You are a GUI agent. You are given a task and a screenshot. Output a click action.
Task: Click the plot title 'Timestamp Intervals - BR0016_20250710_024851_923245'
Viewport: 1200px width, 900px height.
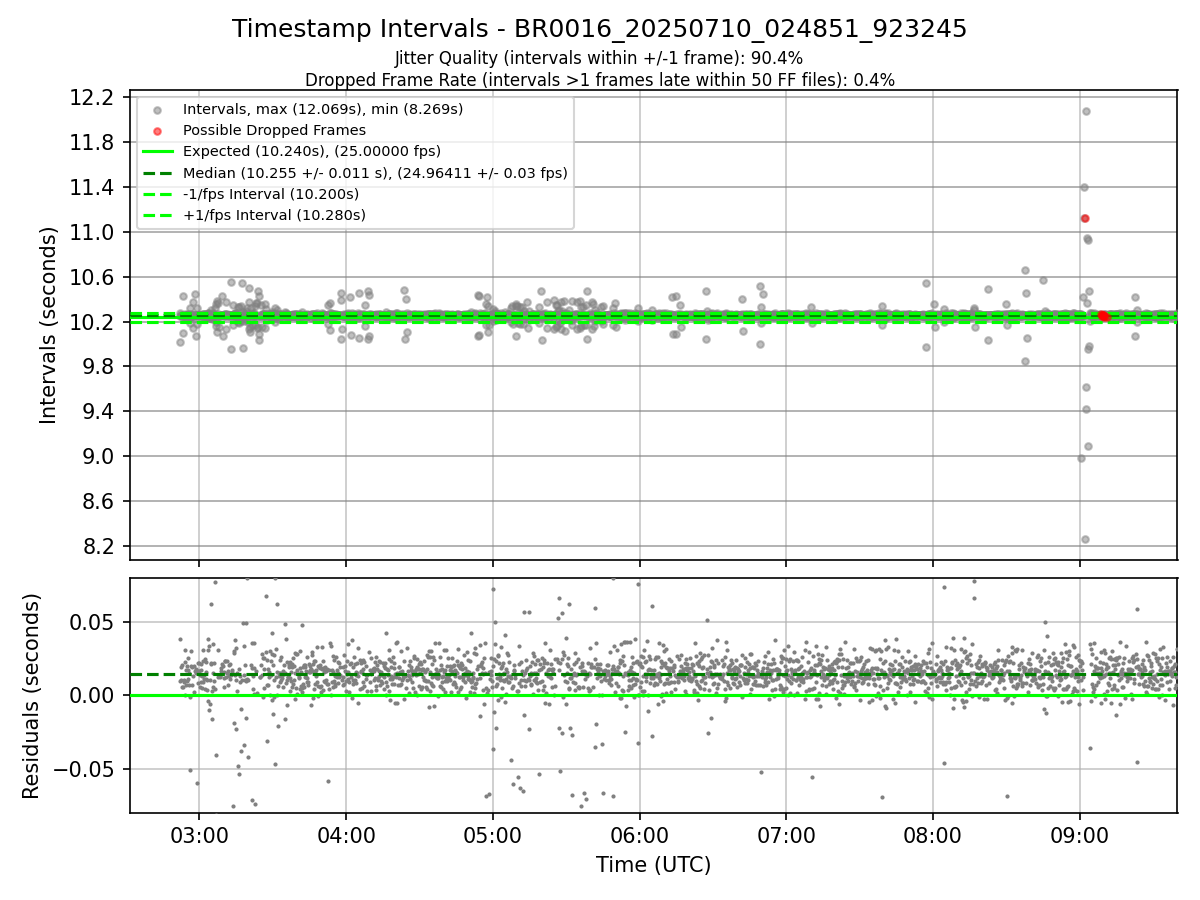[599, 29]
